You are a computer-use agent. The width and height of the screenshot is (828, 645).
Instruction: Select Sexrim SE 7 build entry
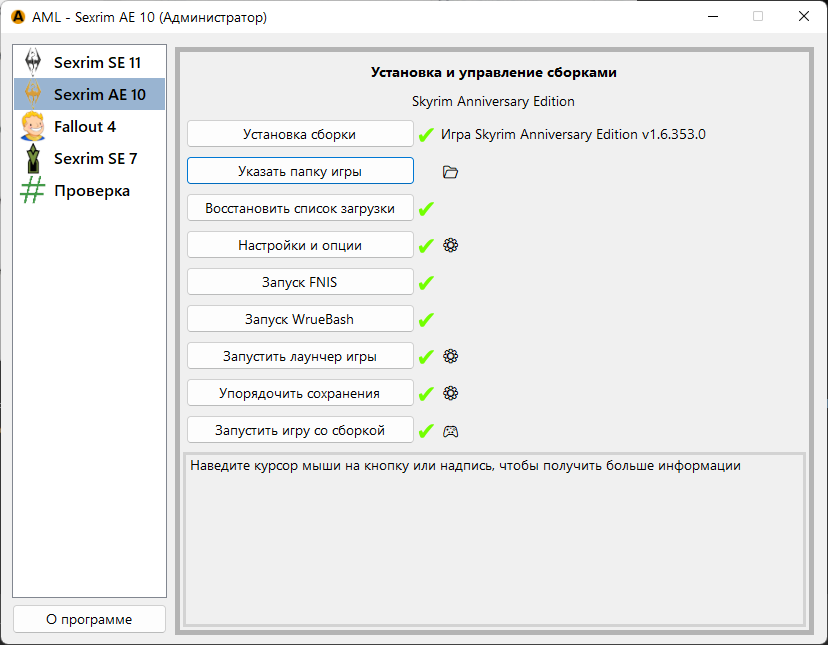pos(95,159)
